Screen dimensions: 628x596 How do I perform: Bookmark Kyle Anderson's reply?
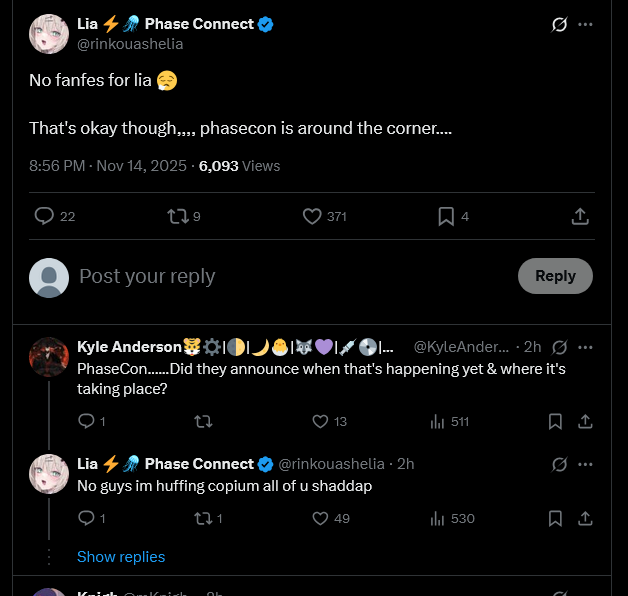pyautogui.click(x=555, y=421)
